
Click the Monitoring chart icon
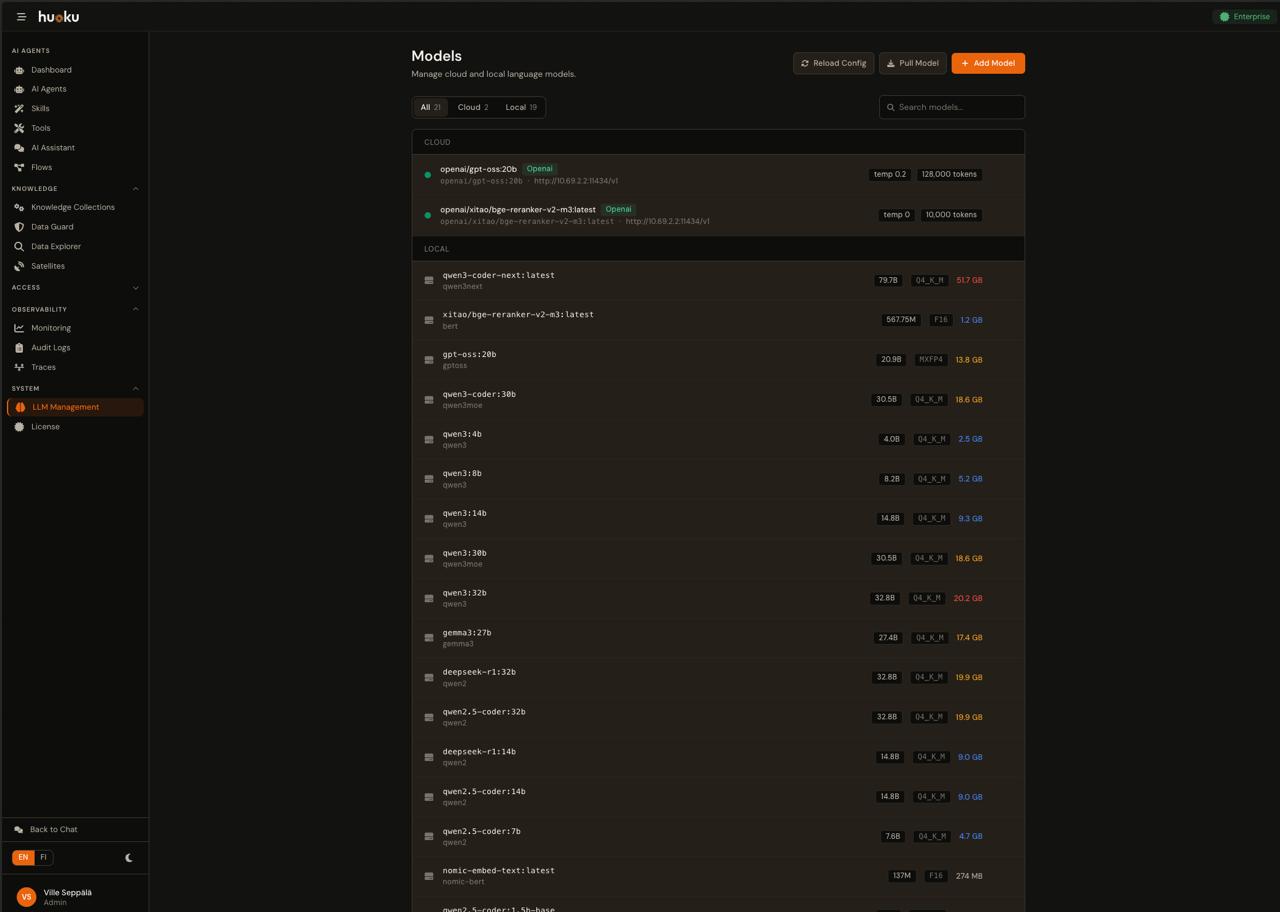[19, 328]
